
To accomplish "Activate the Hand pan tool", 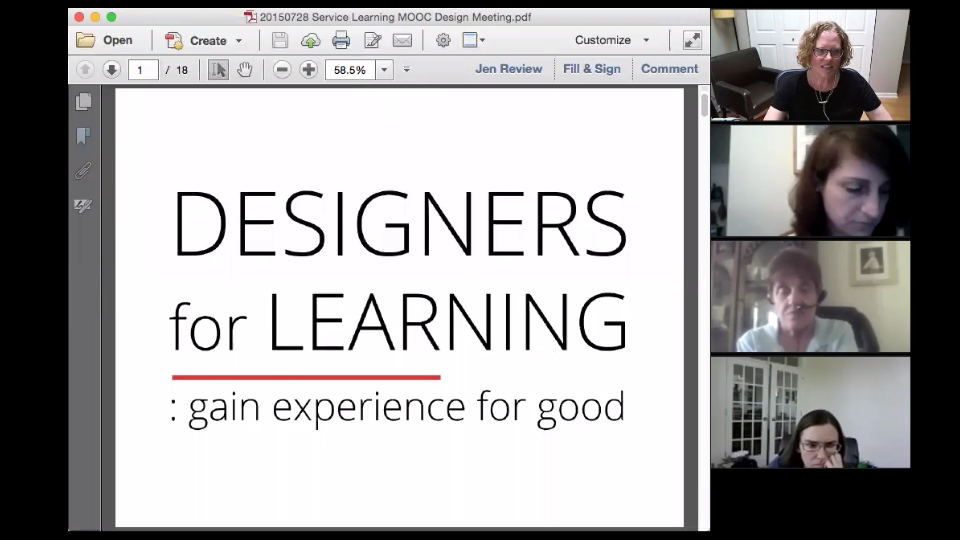I will 244,70.
